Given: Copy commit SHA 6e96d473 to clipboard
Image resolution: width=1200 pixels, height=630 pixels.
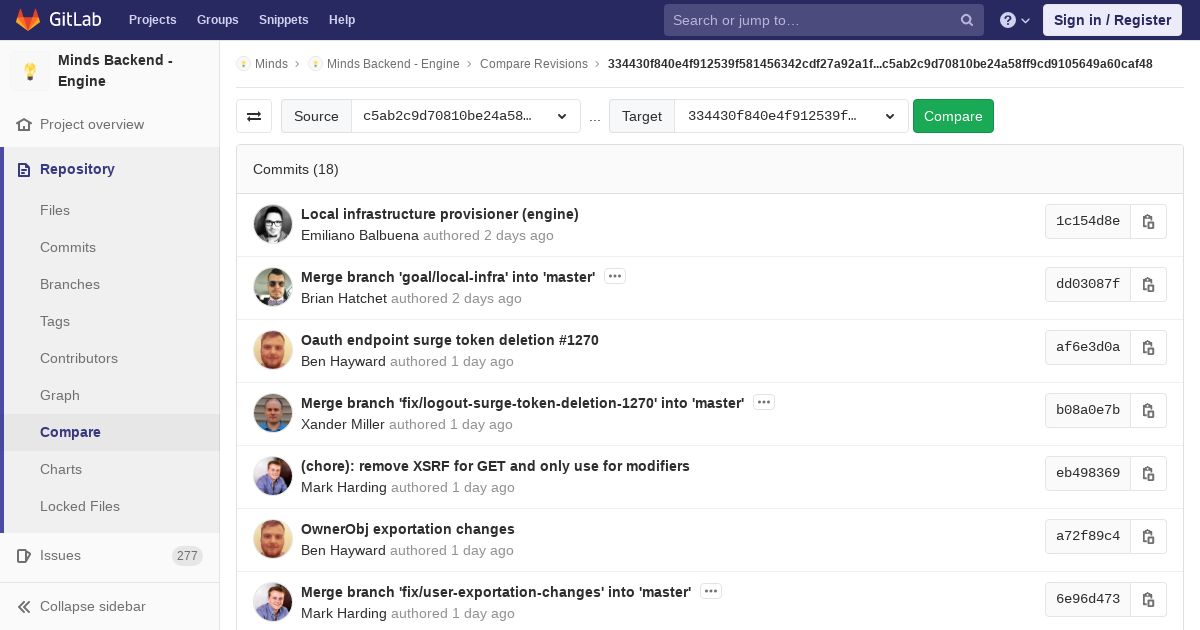Looking at the screenshot, I should coord(1148,600).
